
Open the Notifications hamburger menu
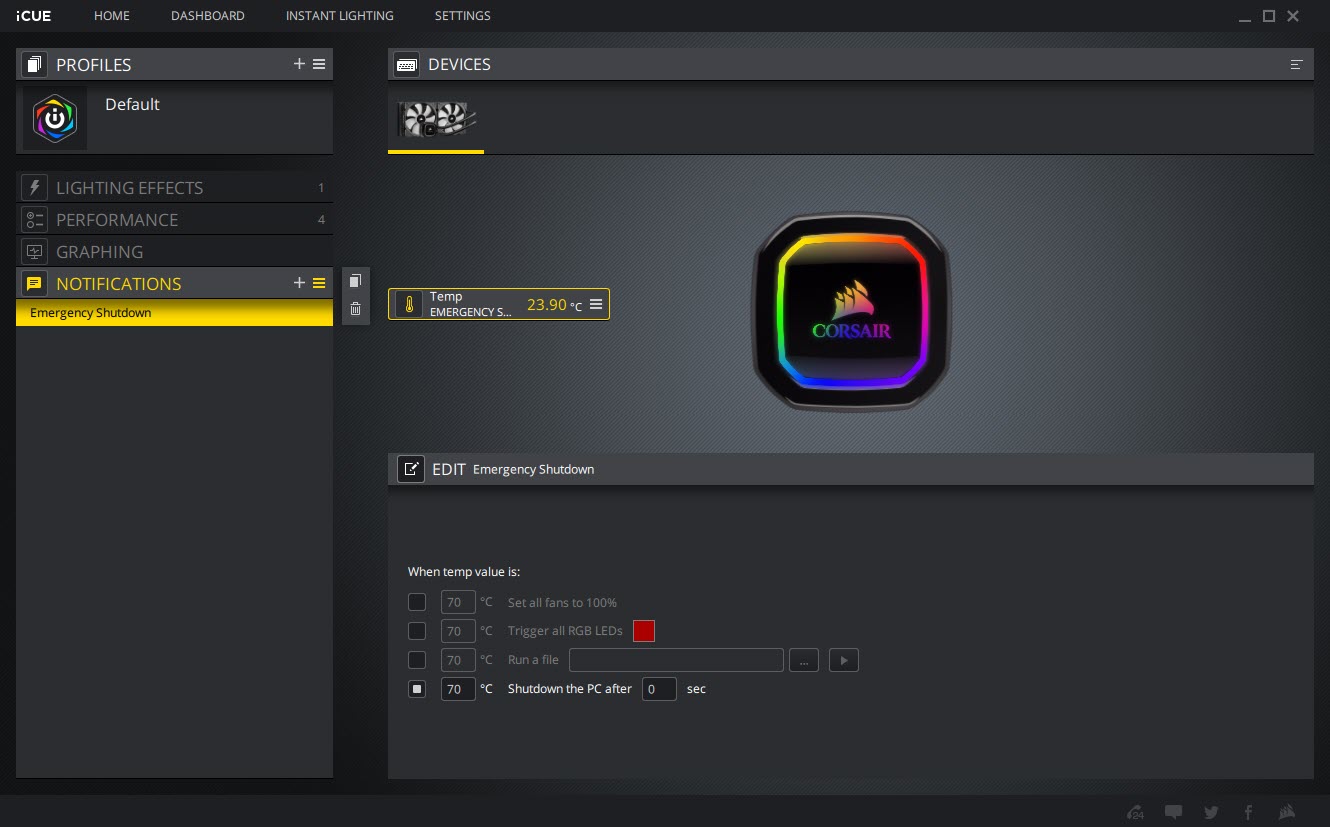pos(319,283)
